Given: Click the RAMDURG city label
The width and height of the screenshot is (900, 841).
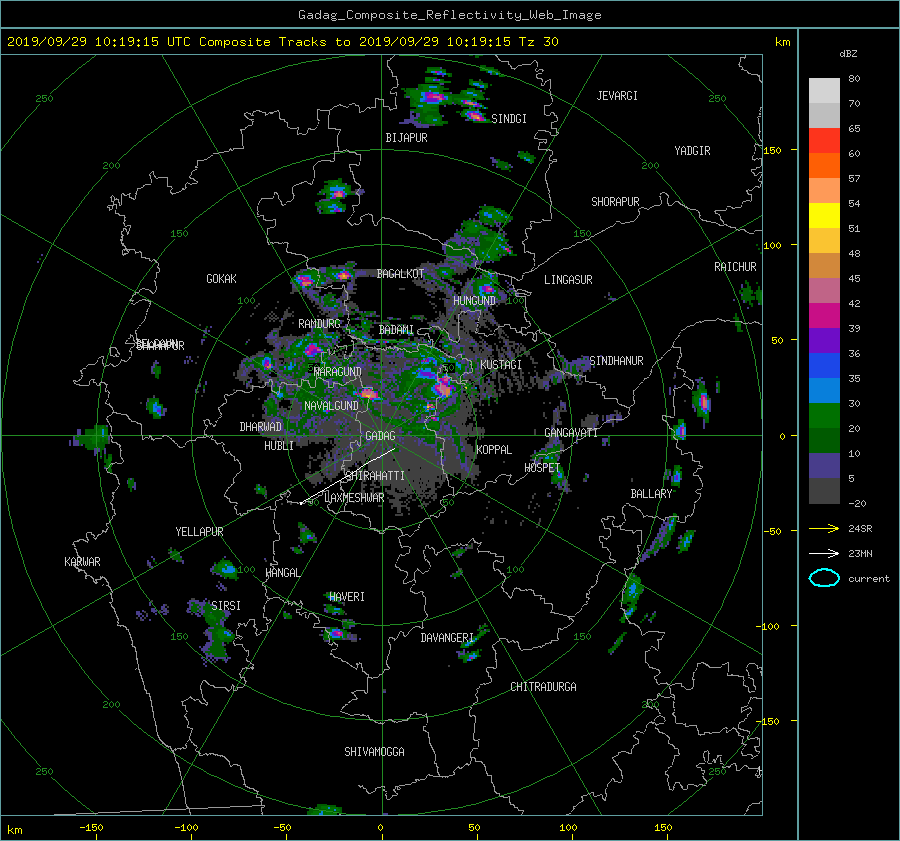Looking at the screenshot, I should click(319, 324).
